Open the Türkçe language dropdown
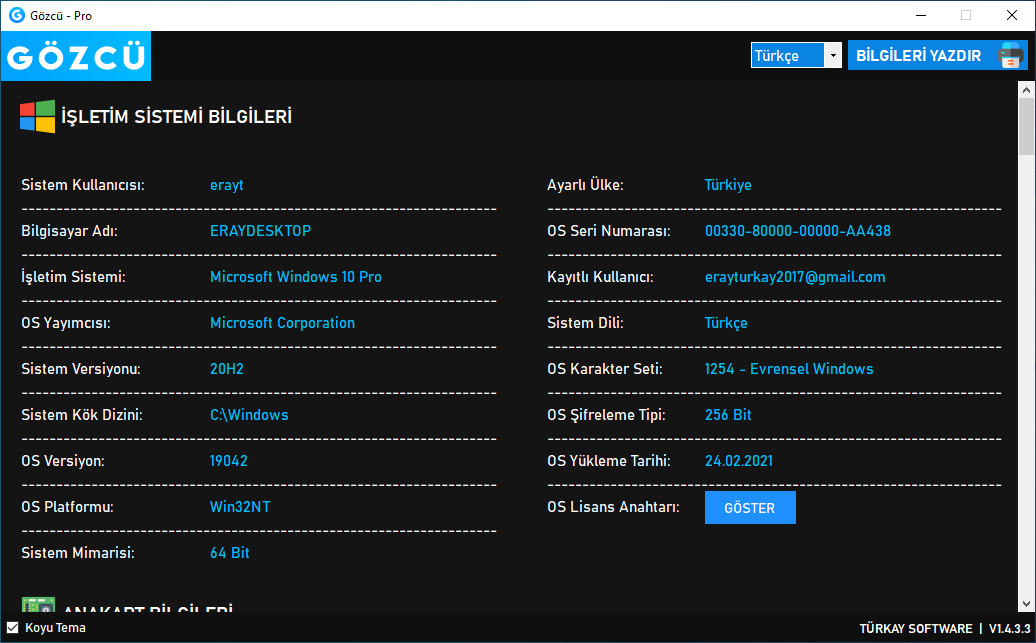This screenshot has width=1036, height=643. (x=796, y=56)
